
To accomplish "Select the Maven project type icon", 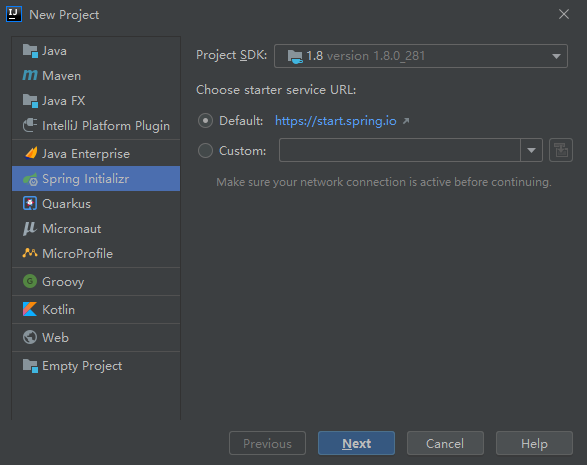I will click(x=30, y=76).
